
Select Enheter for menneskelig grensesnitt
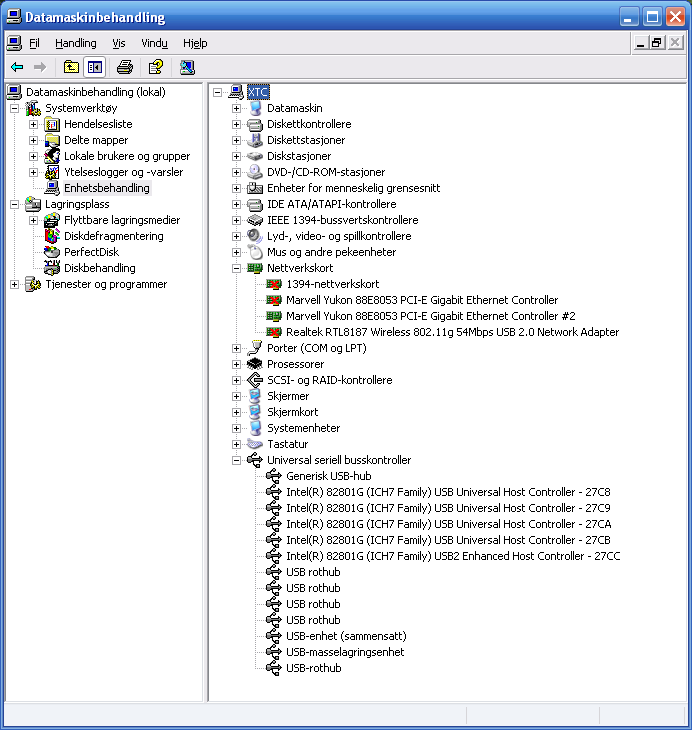353,188
